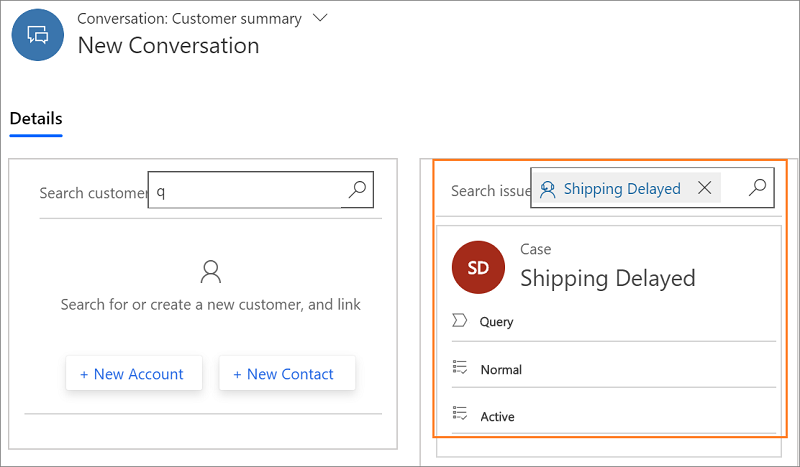The width and height of the screenshot is (800, 467).
Task: Click the blue conversation chat icon
Action: coord(38,35)
